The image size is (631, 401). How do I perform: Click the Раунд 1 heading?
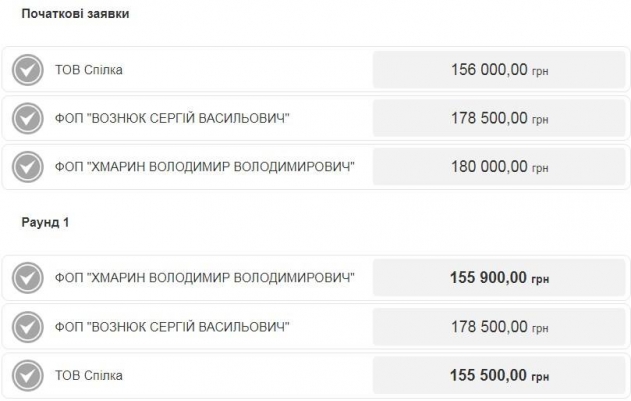45,222
